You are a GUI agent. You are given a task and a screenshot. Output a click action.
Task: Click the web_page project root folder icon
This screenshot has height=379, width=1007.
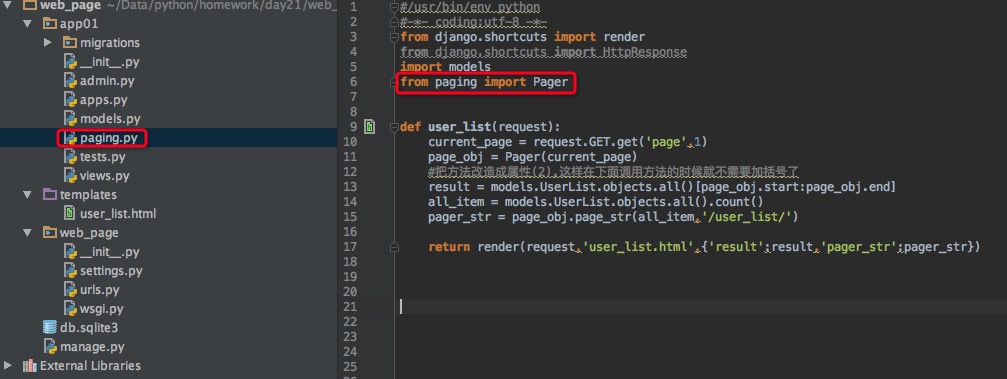pos(30,6)
